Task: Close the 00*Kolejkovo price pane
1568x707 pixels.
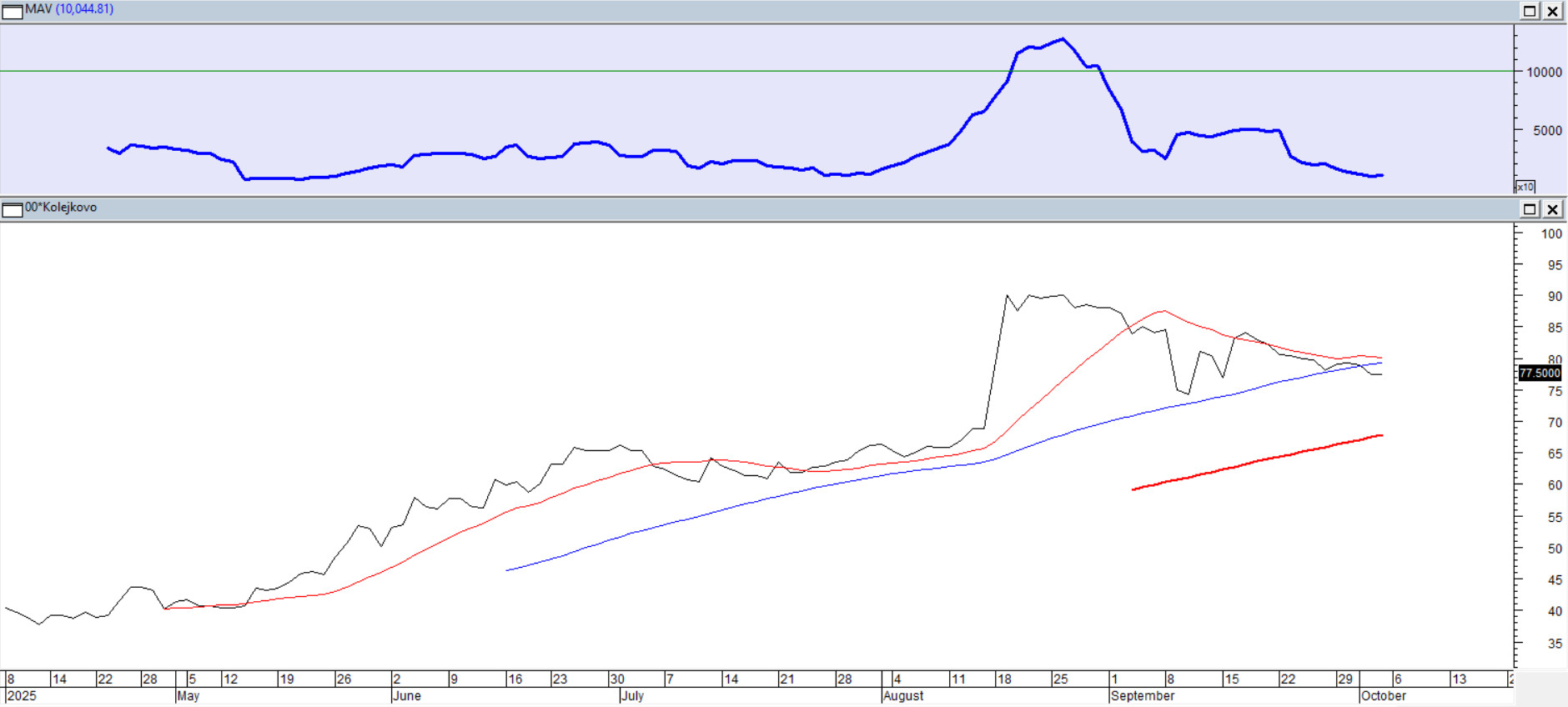Action: (x=1552, y=208)
